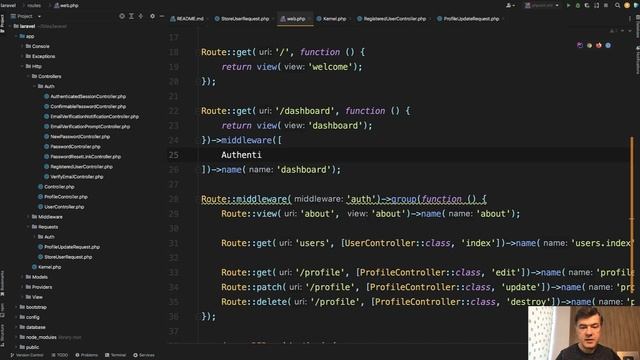Click the user account icon in the top toolbar

tap(509, 5)
